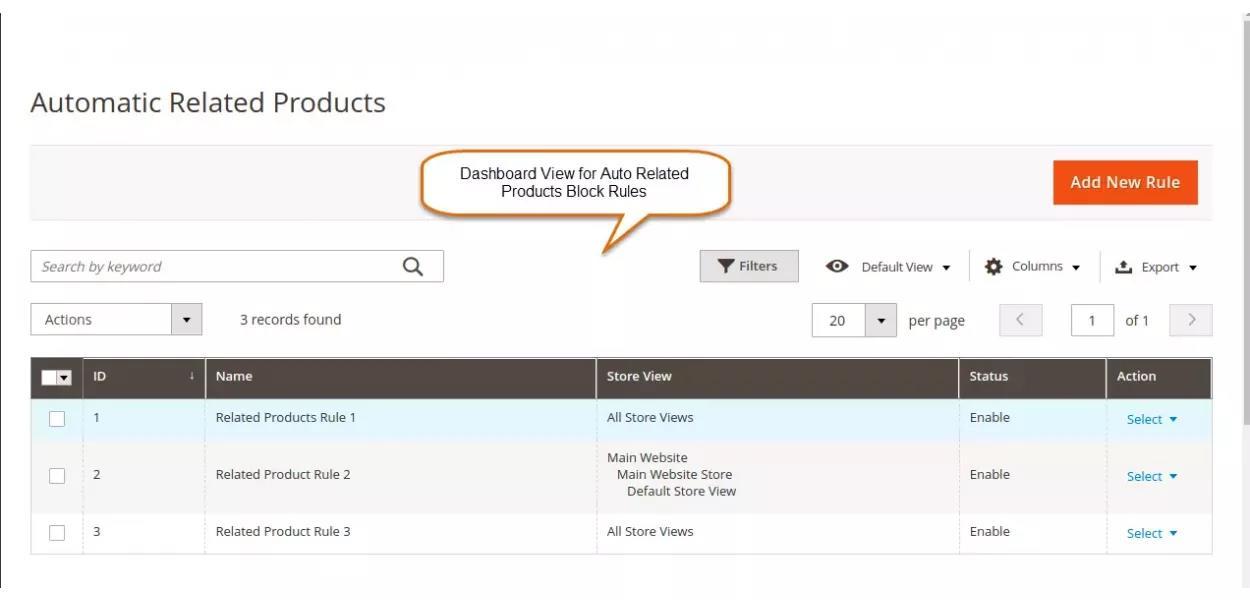Click the search magnifier icon
The height and width of the screenshot is (600, 1250).
412,266
